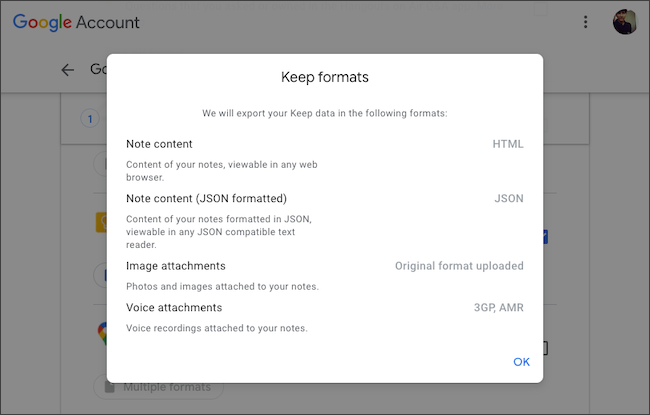650x415 pixels.
Task: Select the Note content heading
Action: coord(159,144)
